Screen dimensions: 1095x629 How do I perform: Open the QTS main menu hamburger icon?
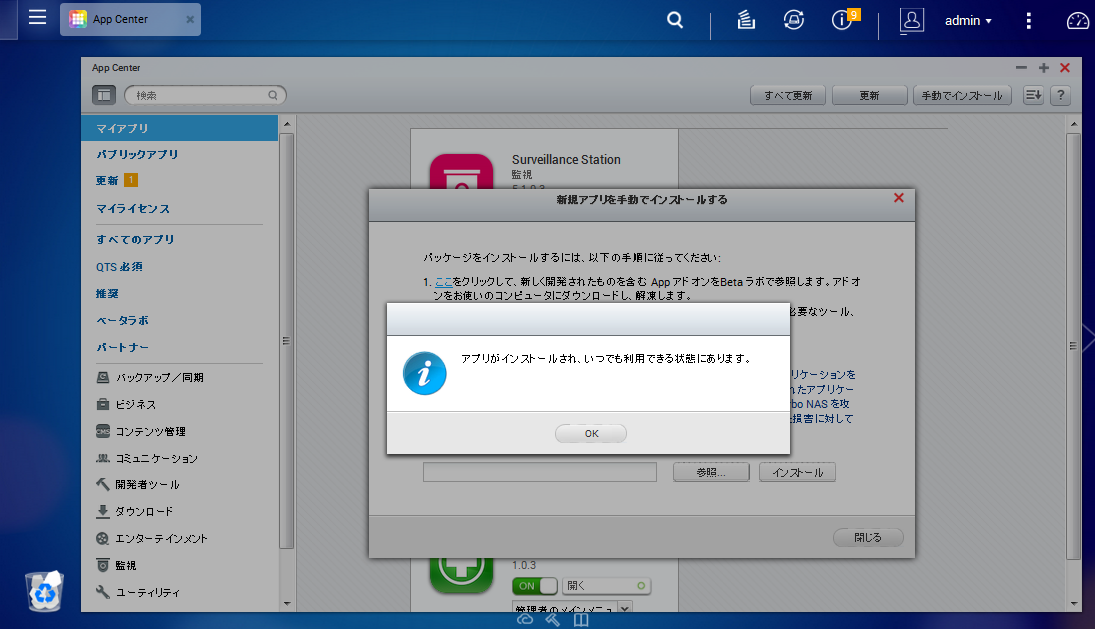click(37, 18)
